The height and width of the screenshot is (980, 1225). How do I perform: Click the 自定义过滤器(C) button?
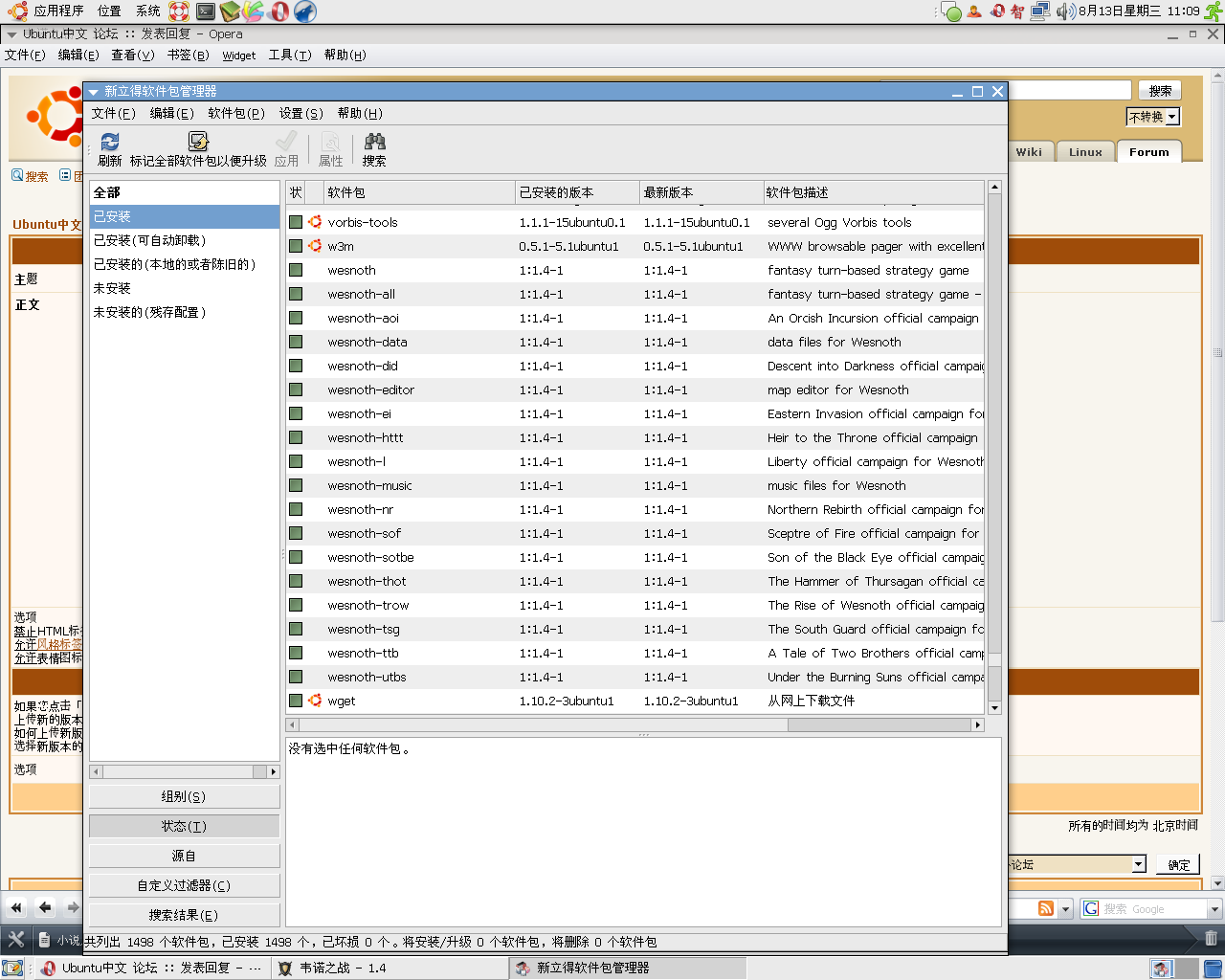(x=184, y=885)
